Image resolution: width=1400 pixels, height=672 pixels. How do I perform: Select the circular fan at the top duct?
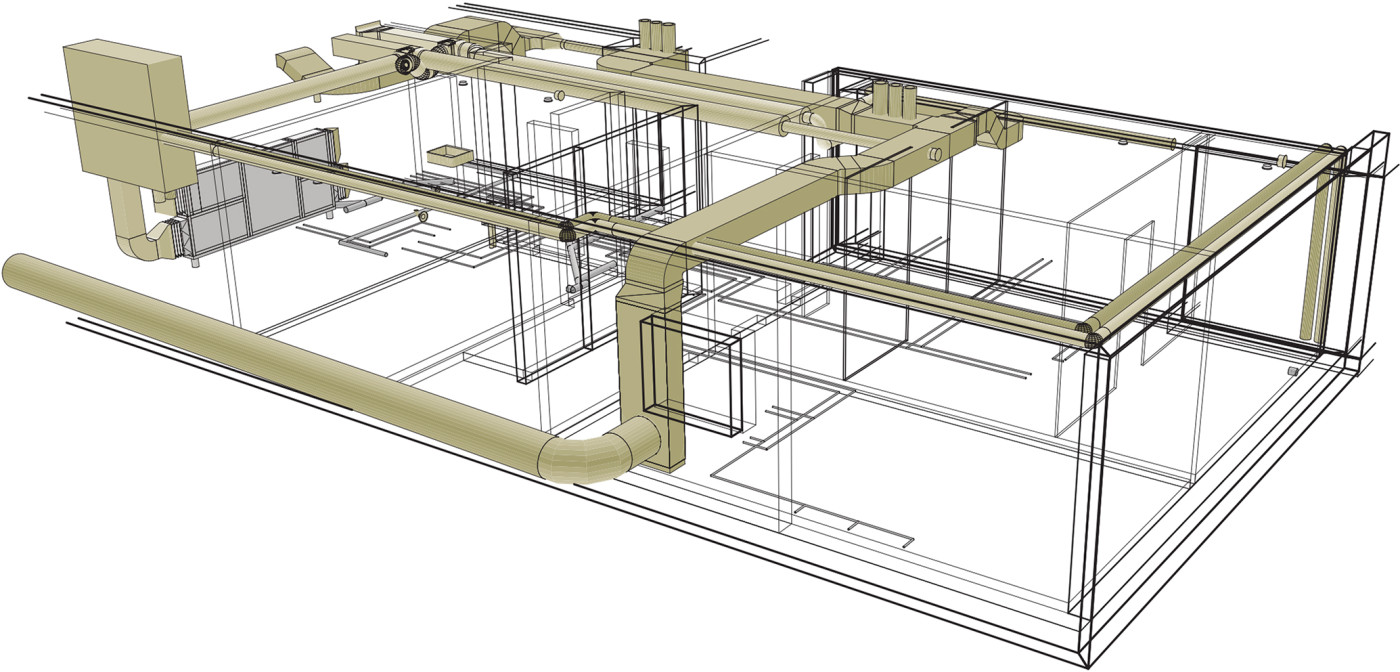pyautogui.click(x=408, y=65)
